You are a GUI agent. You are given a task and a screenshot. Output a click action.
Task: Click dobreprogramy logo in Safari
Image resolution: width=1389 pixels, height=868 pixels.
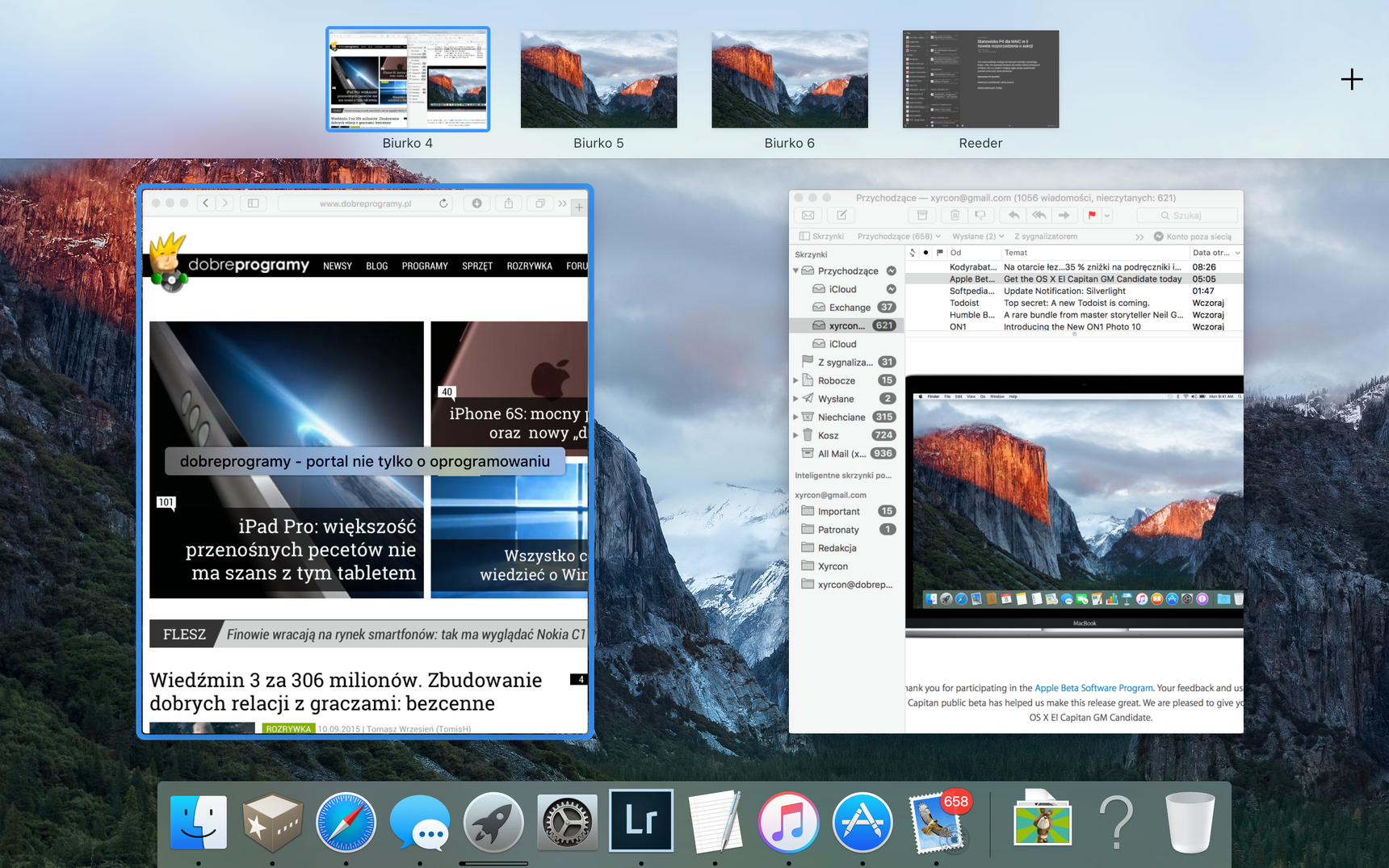point(230,262)
